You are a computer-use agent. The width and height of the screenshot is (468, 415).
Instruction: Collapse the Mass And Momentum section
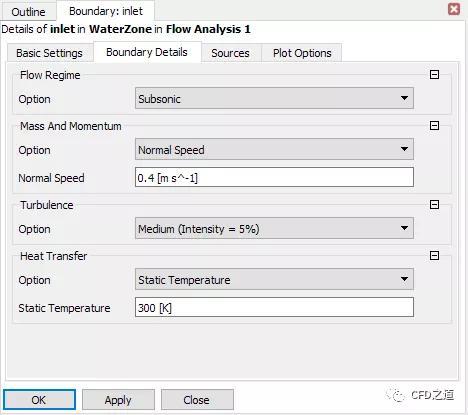[x=434, y=126]
